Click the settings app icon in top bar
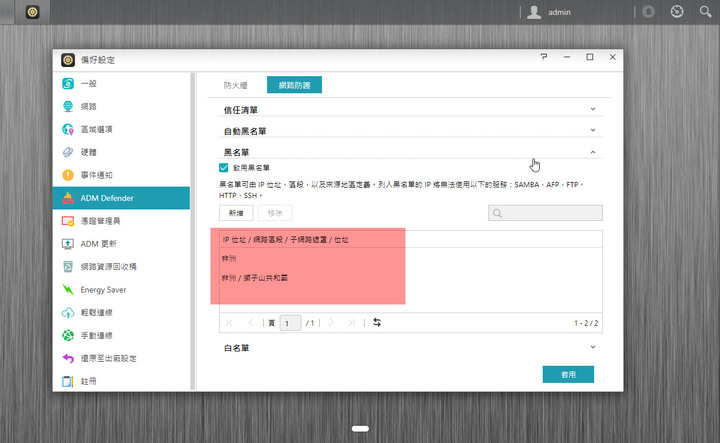 pyautogui.click(x=32, y=12)
